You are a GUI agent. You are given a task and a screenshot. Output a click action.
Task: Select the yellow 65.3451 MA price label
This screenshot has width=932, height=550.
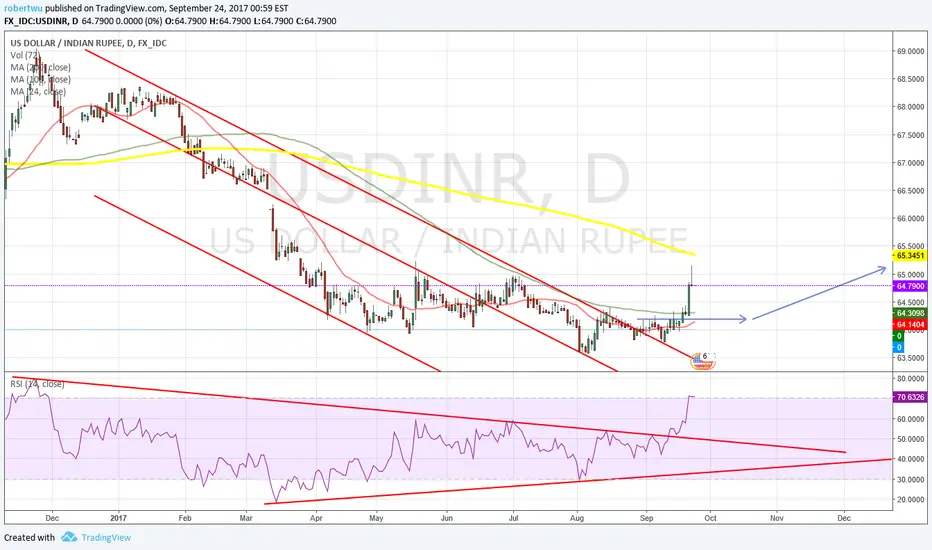[x=909, y=256]
